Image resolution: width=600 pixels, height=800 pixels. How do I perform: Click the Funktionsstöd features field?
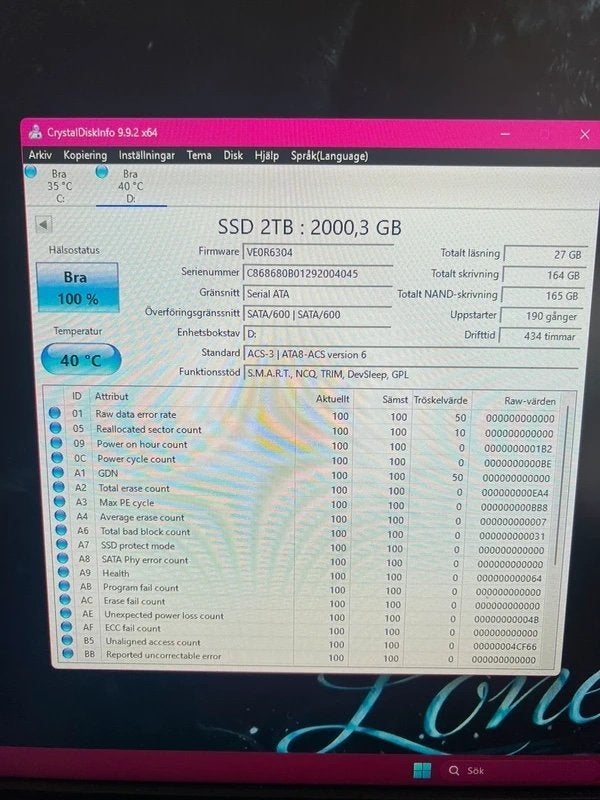pos(411,374)
